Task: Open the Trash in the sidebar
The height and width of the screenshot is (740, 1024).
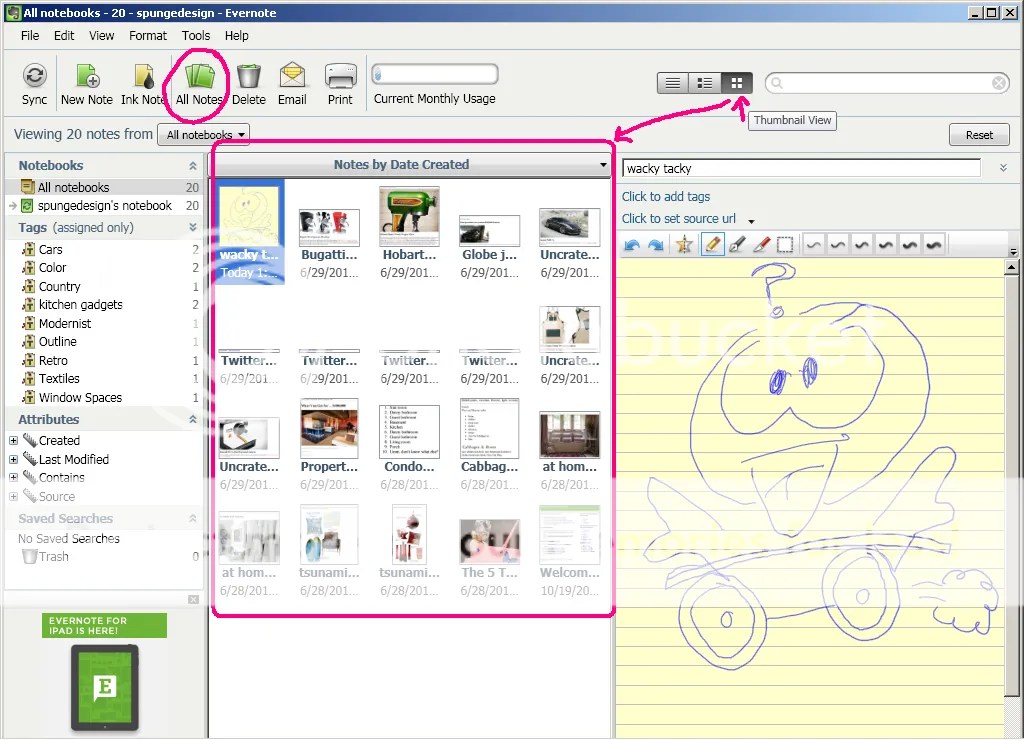Action: pos(46,556)
